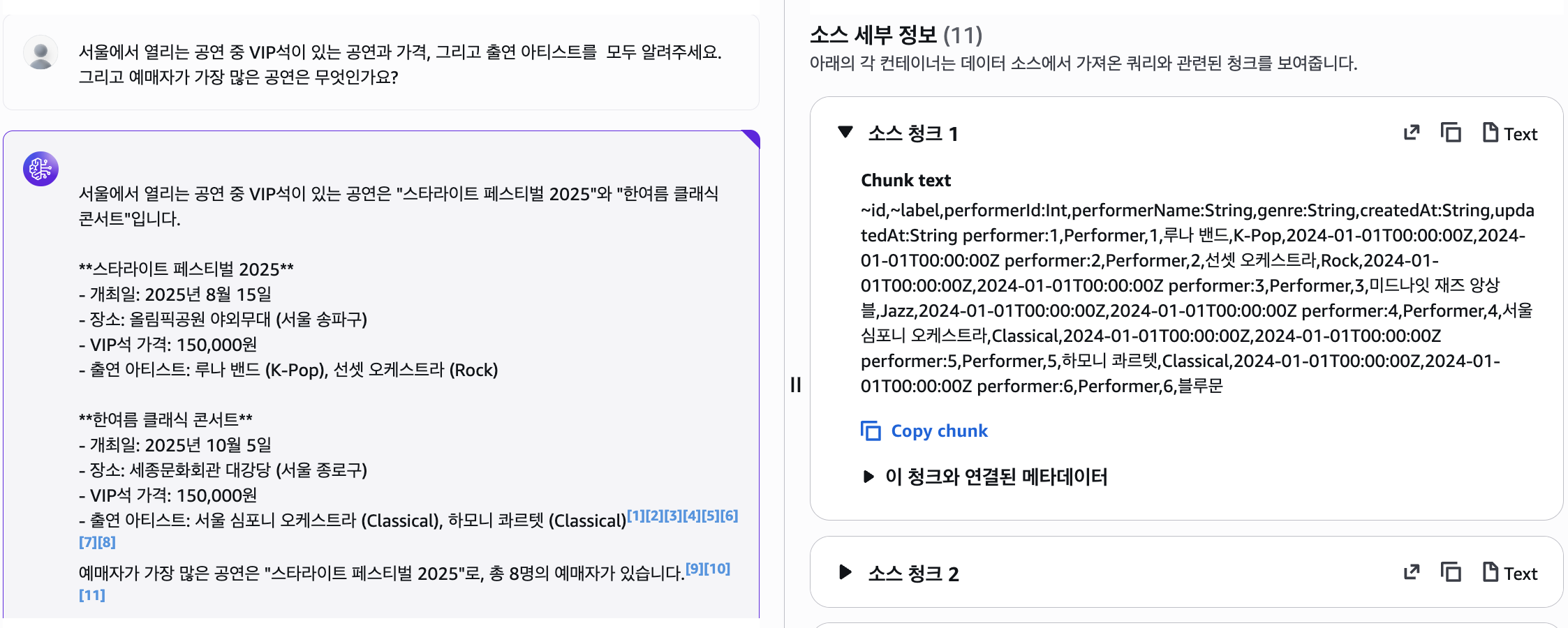1568x628 pixels.
Task: Open source chunk 1 in a new window
Action: pyautogui.click(x=1411, y=132)
